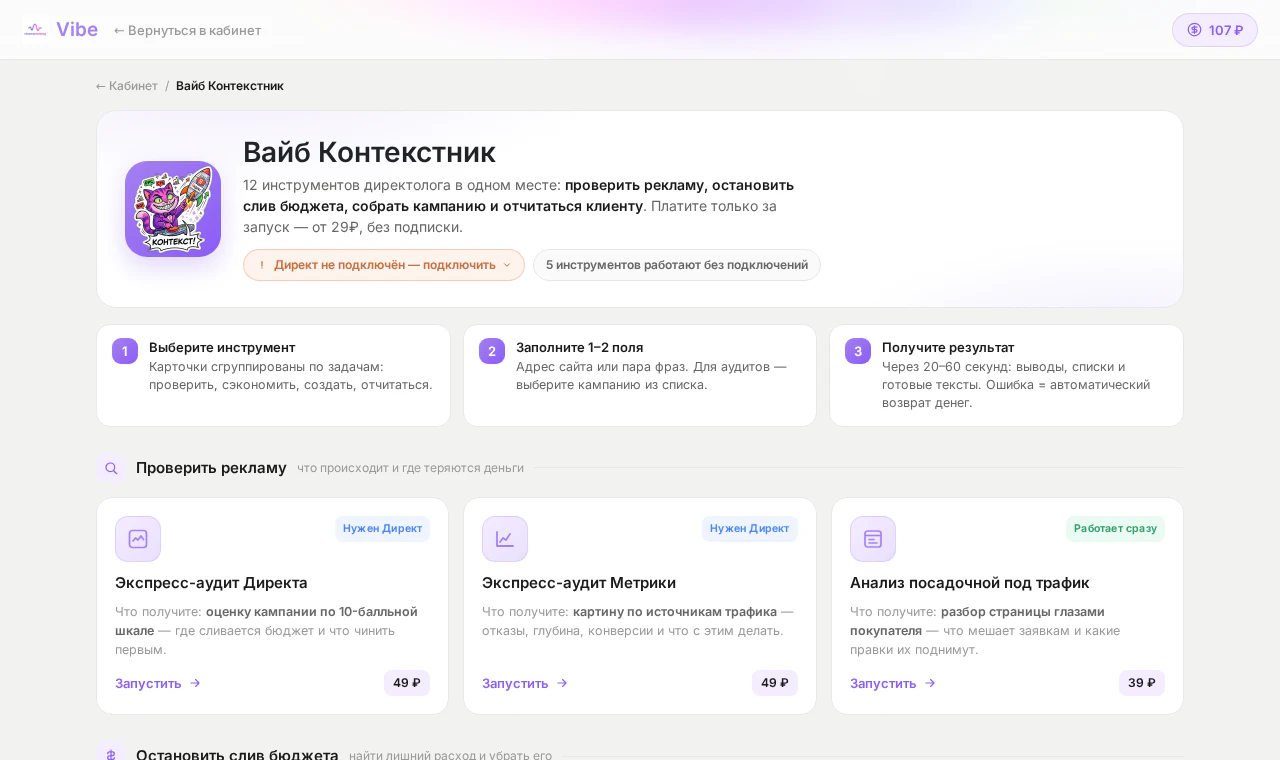
Task: Click the ruble coin icon in balance
Action: coord(1194,30)
